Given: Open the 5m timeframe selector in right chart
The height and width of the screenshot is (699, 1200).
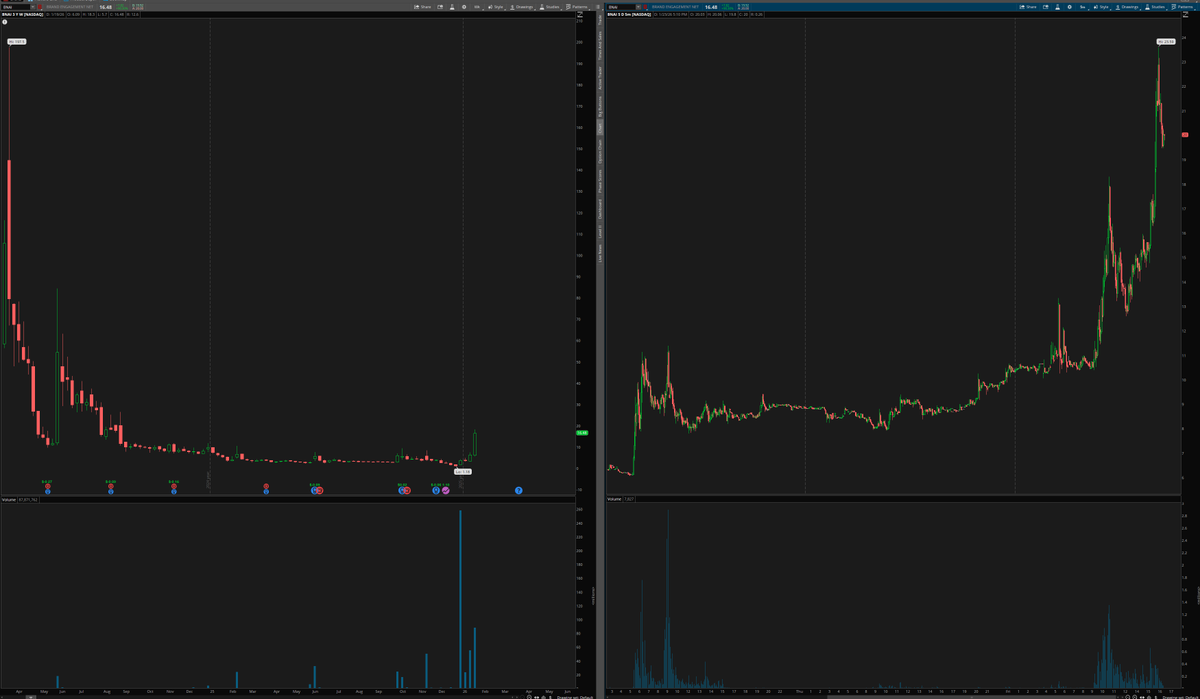Looking at the screenshot, I should click(1083, 7).
